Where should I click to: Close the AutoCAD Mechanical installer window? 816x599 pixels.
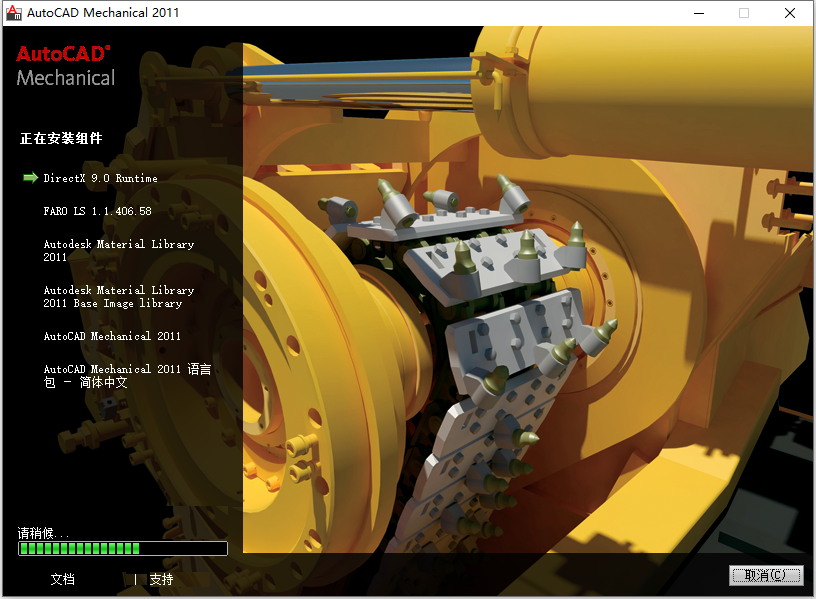pos(789,13)
